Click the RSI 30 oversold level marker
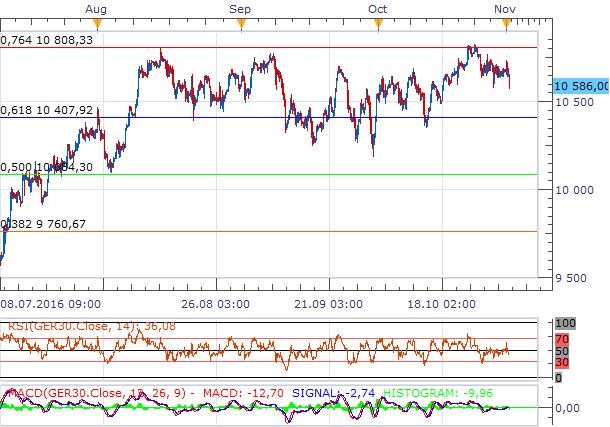 click(561, 362)
